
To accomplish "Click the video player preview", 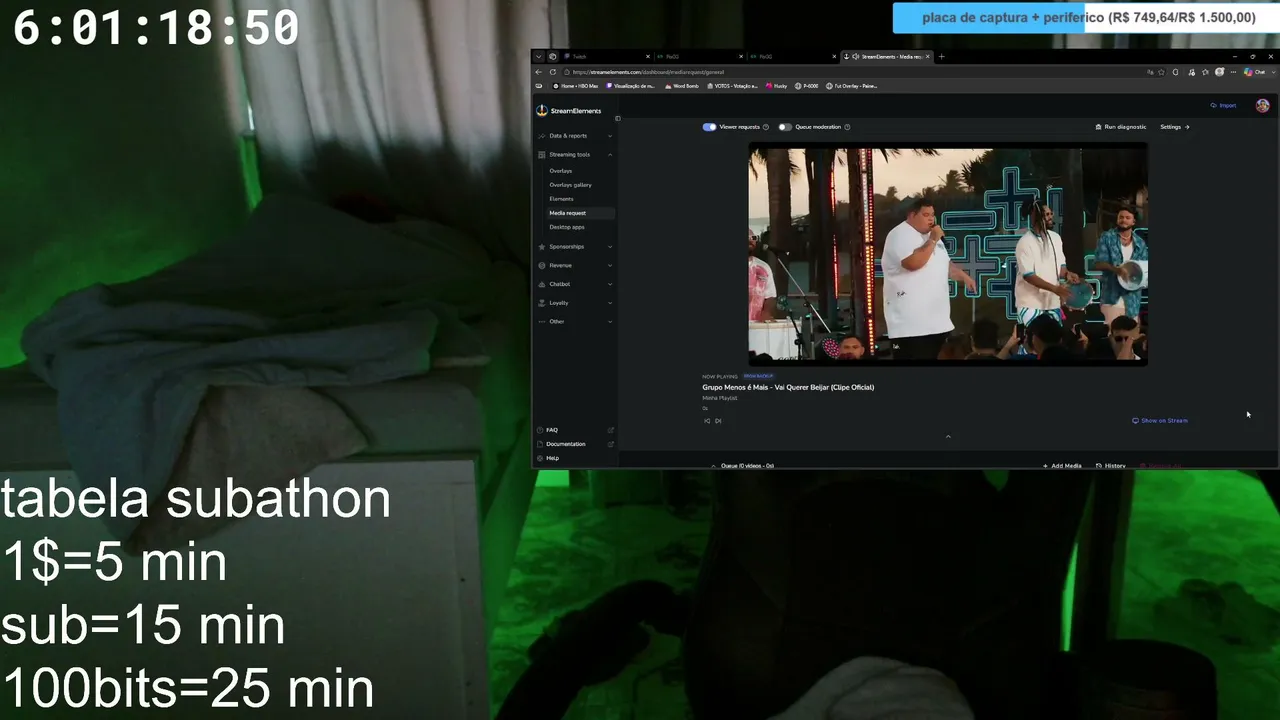I will [x=948, y=254].
